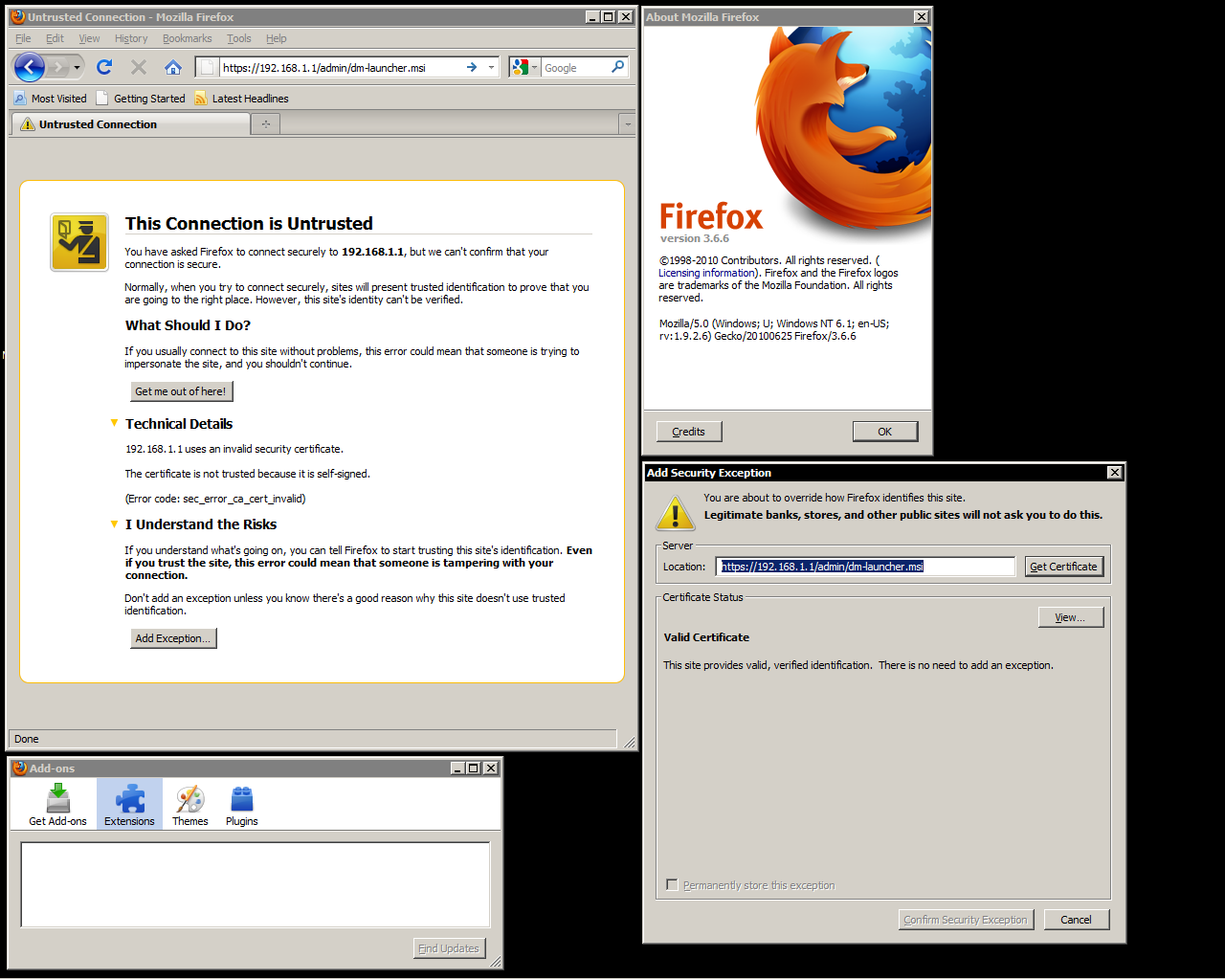The image size is (1225, 980).
Task: Click the page identity icon in address bar
Action: click(208, 67)
